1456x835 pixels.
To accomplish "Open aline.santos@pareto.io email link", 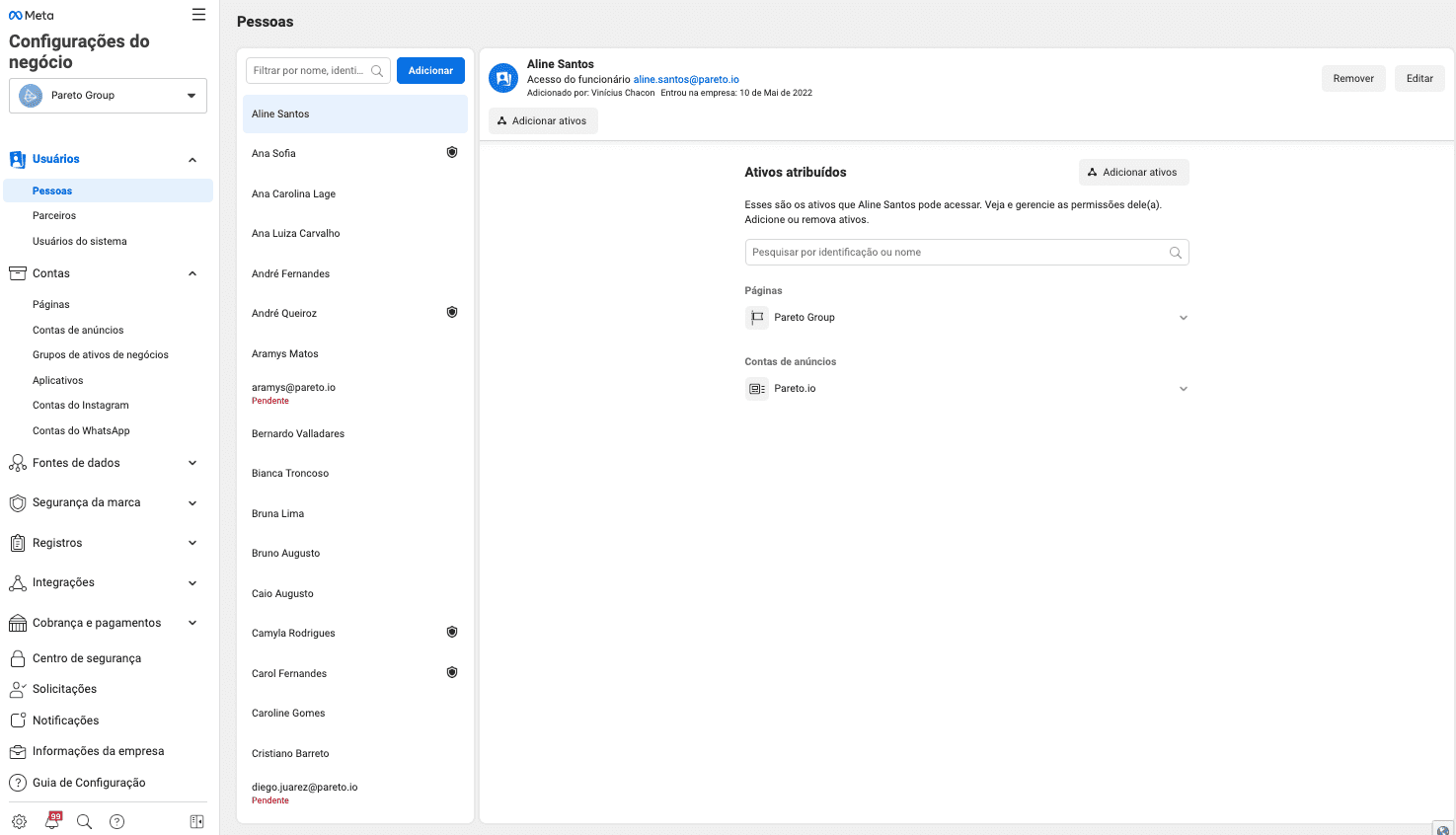I will [686, 80].
